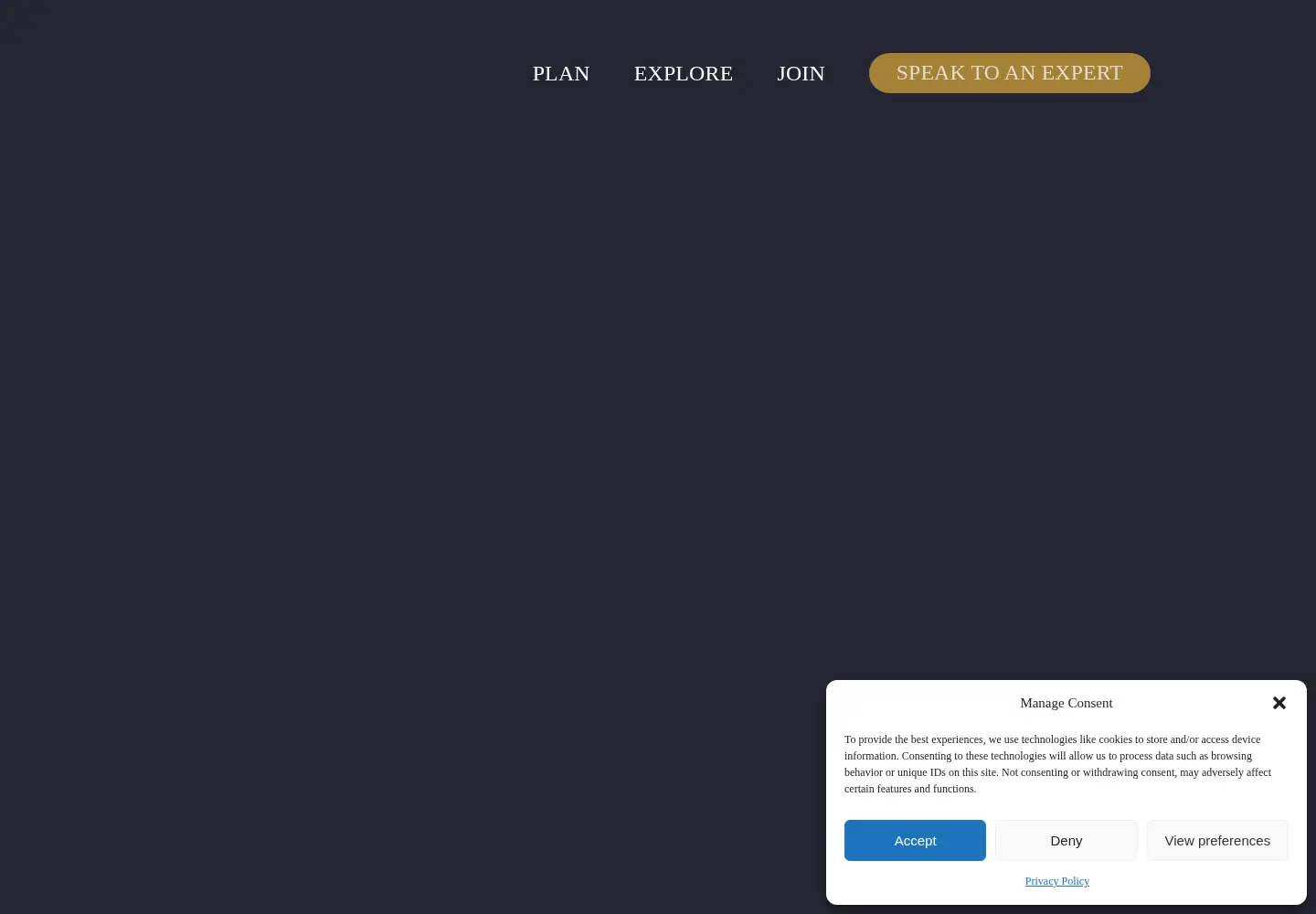Open the PLAN navigation menu

click(x=561, y=73)
